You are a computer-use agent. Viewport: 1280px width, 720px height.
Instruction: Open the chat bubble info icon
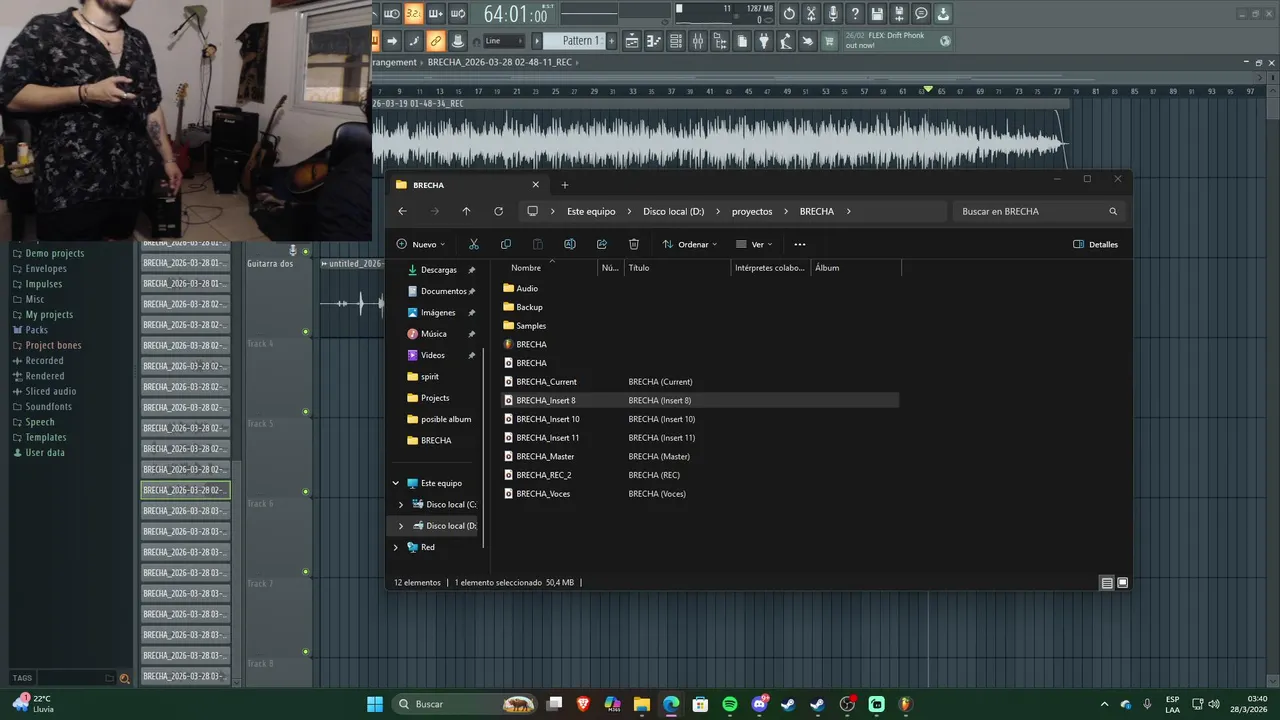[921, 14]
